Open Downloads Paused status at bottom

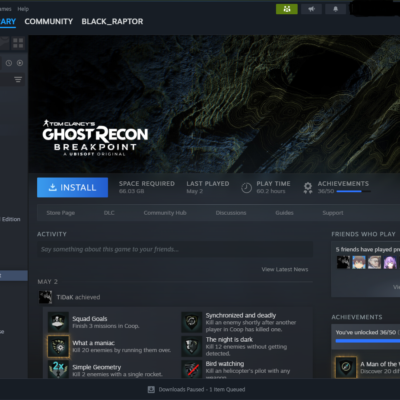point(197,389)
